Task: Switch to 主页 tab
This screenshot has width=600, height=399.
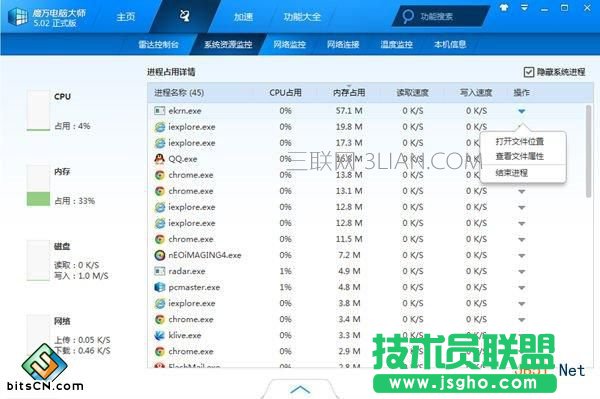Action: (126, 17)
